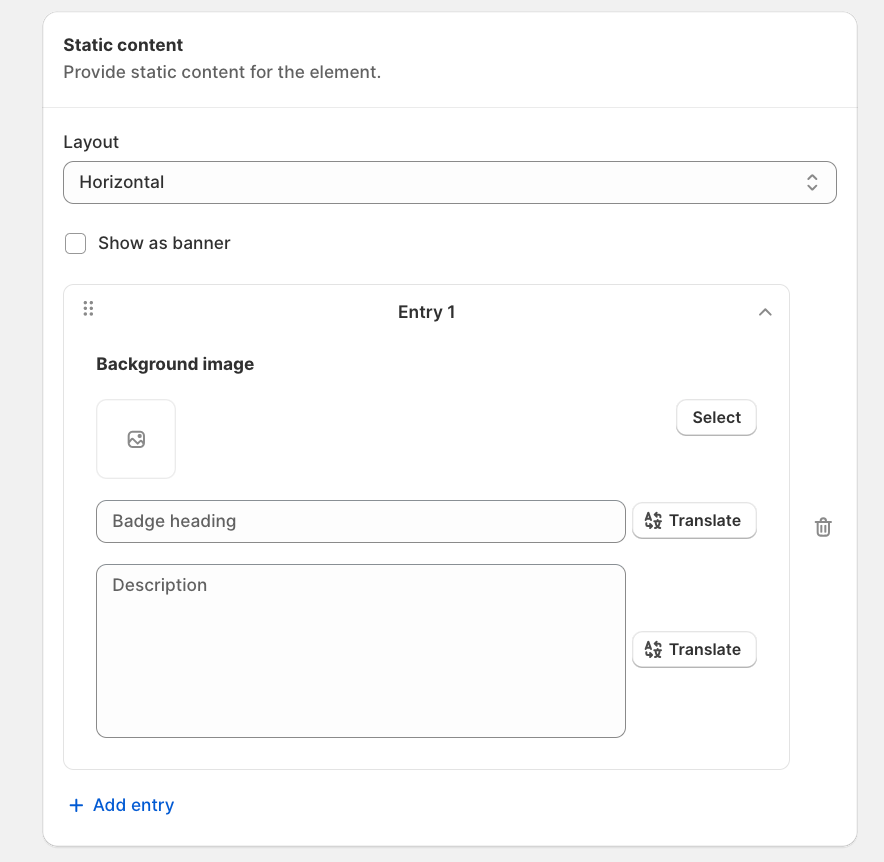Click the empty background image thumbnail box
The height and width of the screenshot is (862, 884).
coord(136,439)
